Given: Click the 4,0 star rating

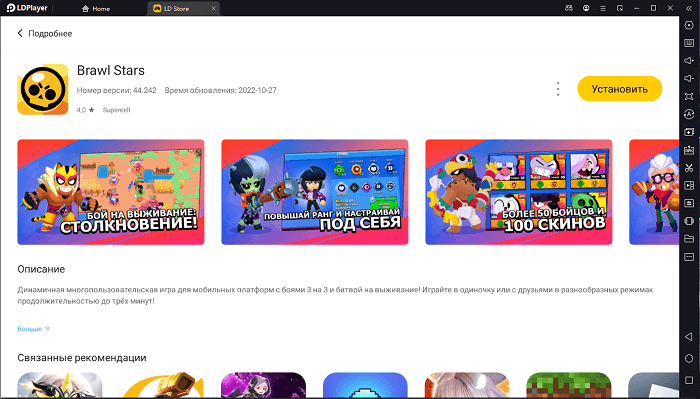Looking at the screenshot, I should coord(85,110).
